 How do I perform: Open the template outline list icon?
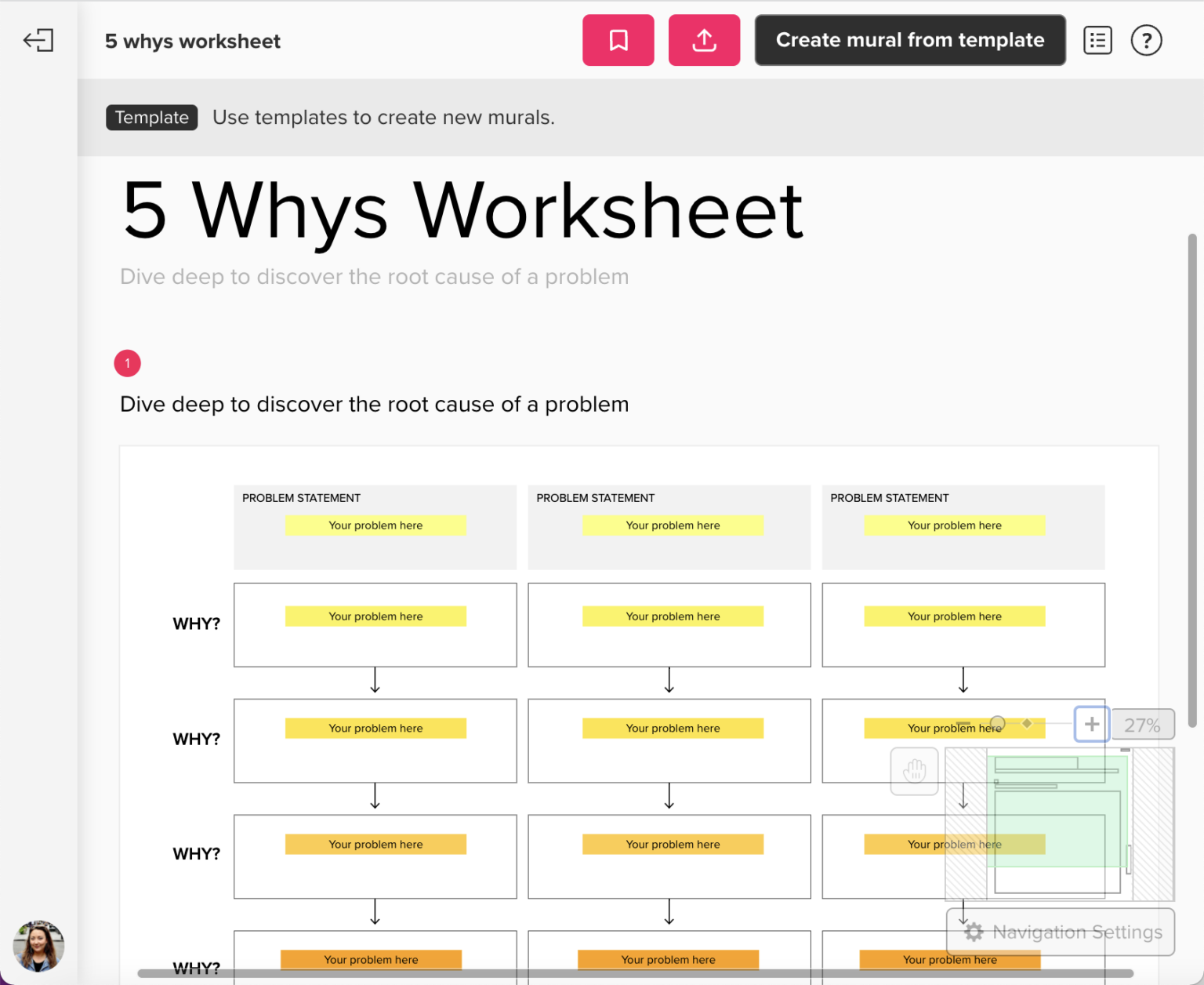pos(1097,40)
